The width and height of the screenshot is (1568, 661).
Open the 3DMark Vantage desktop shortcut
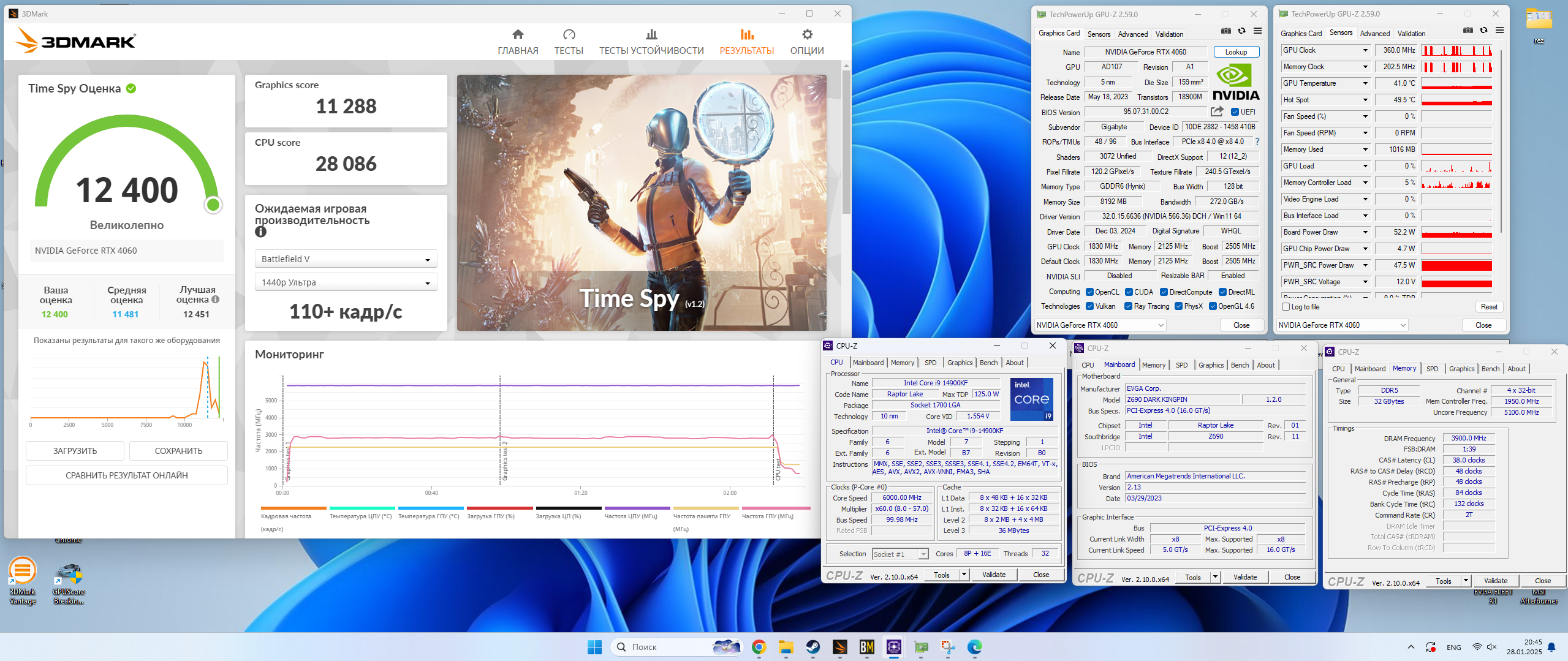(23, 581)
